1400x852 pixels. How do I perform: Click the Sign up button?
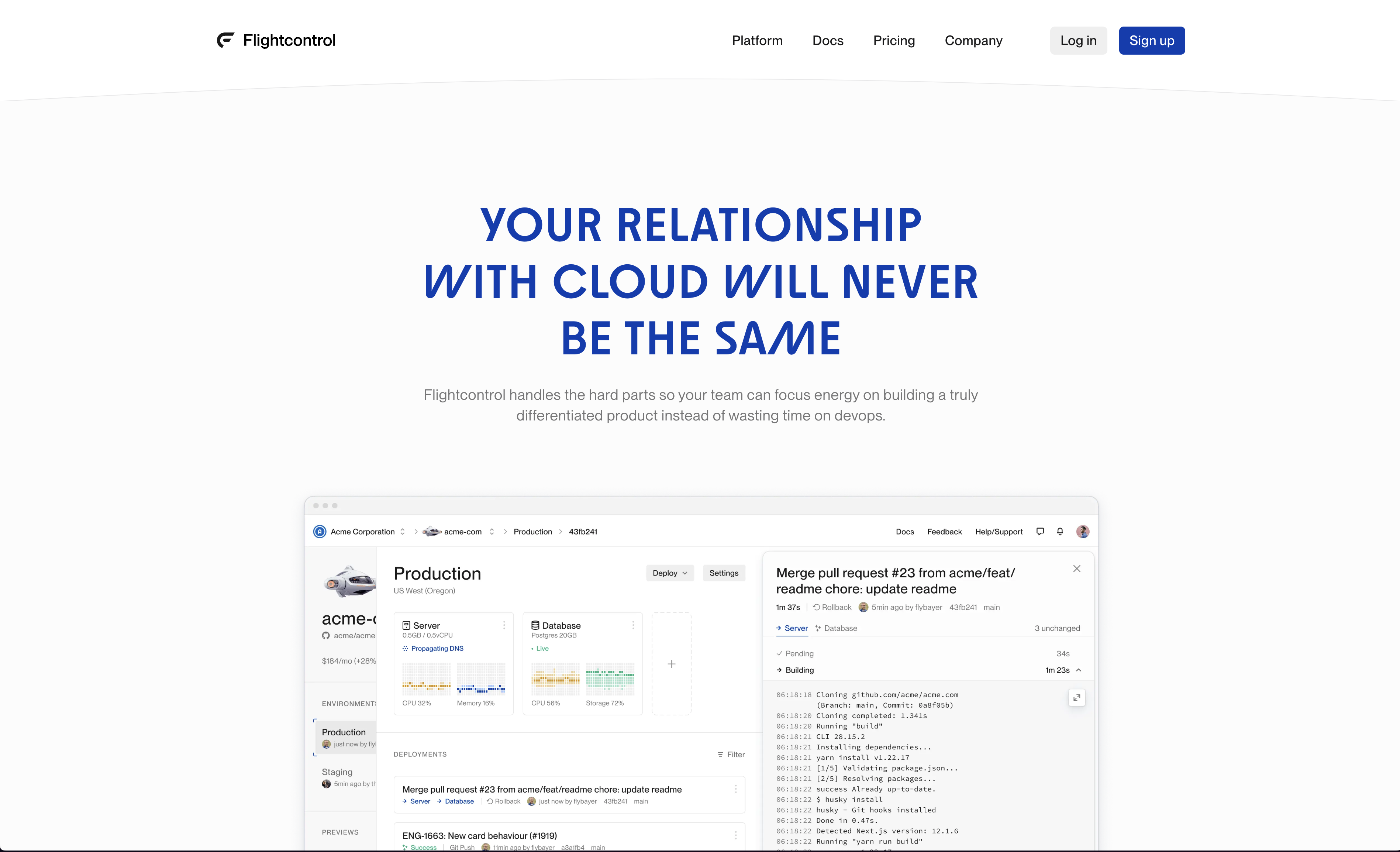1152,40
